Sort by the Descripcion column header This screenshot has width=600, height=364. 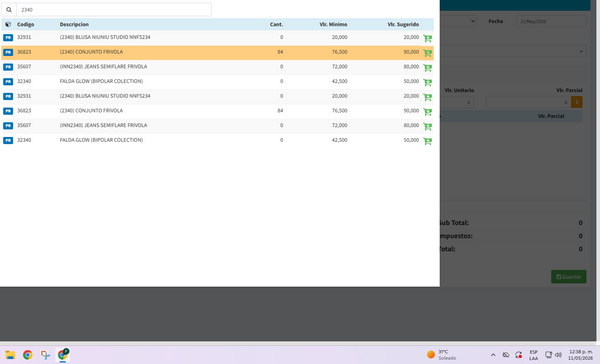[74, 24]
